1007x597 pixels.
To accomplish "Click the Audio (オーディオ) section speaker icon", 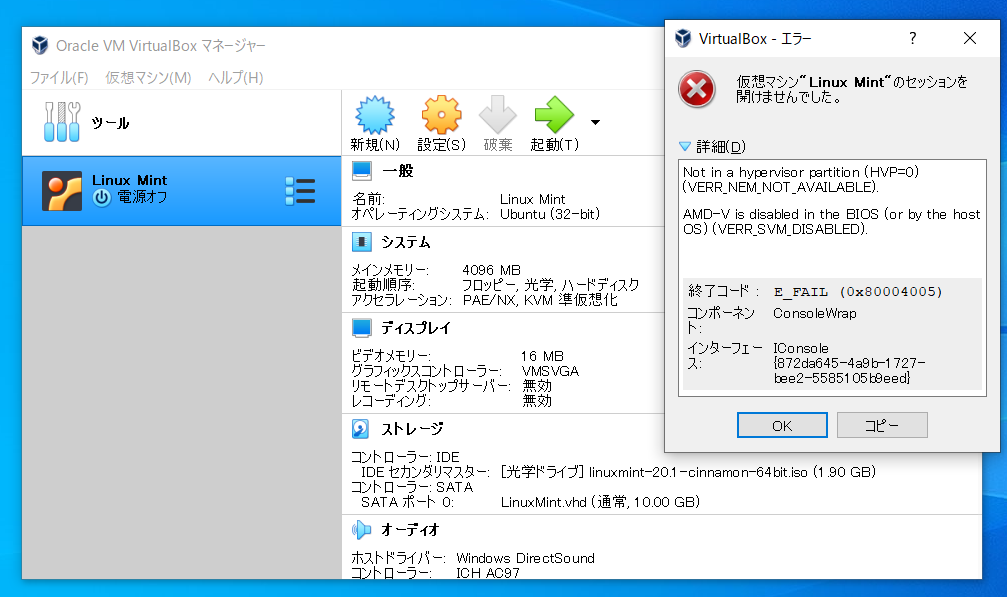I will click(x=362, y=530).
